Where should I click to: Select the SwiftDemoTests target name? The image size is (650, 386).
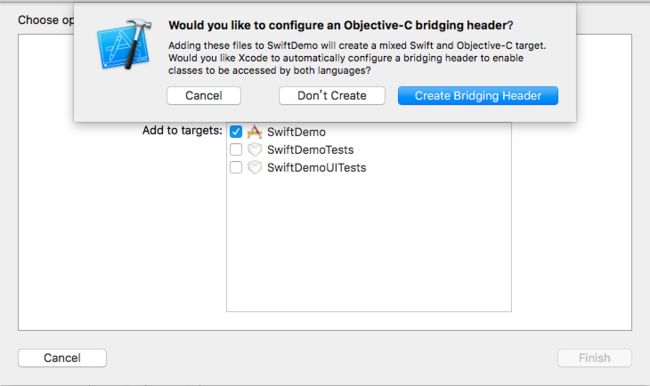click(x=310, y=150)
